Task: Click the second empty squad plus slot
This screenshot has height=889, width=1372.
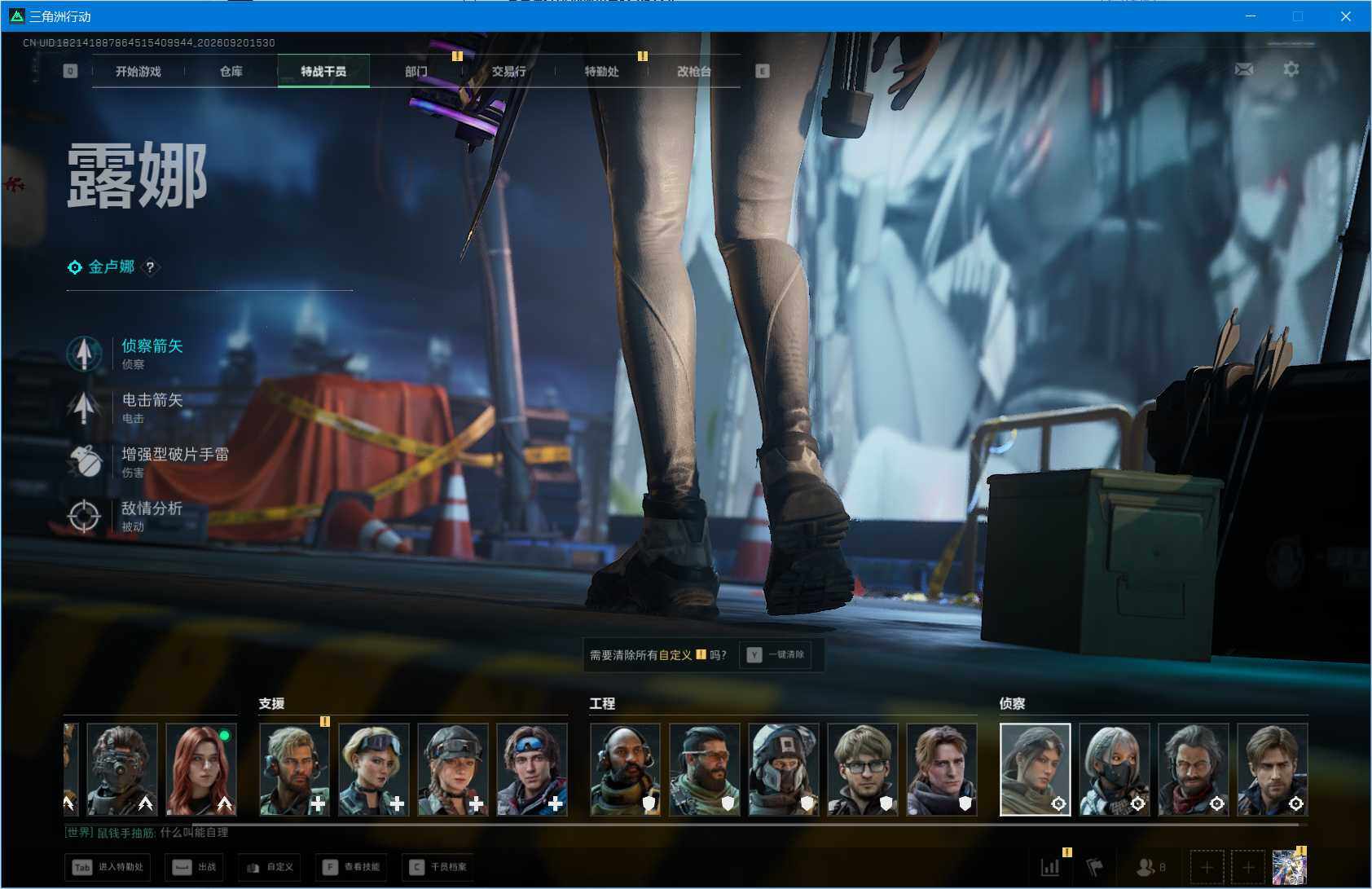Action: click(x=1248, y=867)
